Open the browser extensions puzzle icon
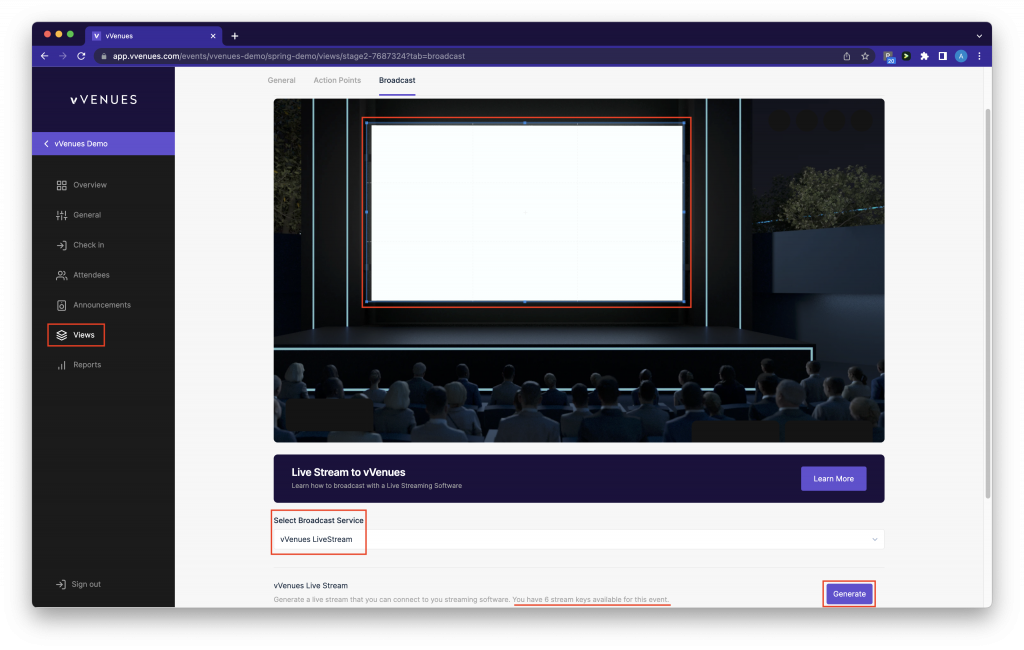 924,56
